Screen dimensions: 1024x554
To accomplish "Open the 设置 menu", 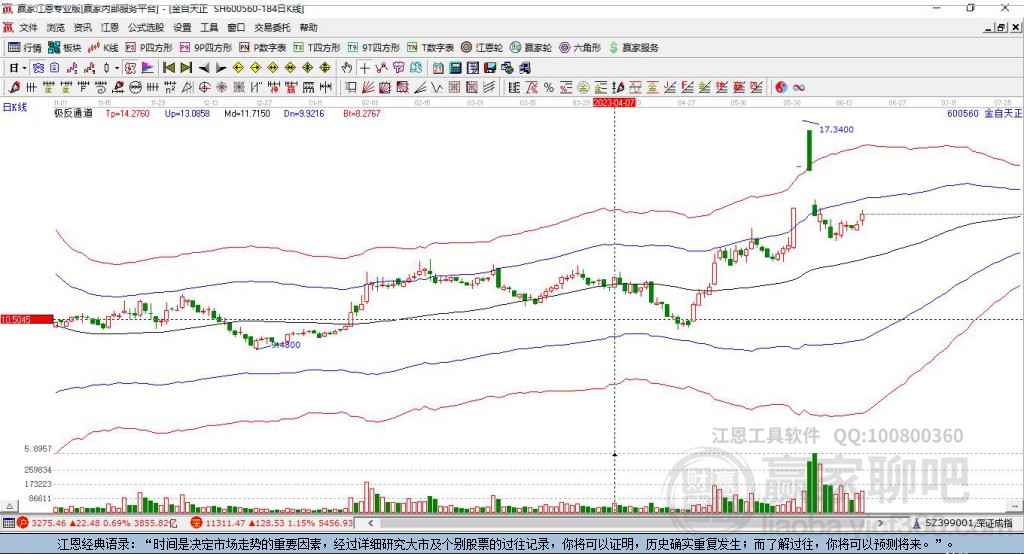I will click(182, 27).
